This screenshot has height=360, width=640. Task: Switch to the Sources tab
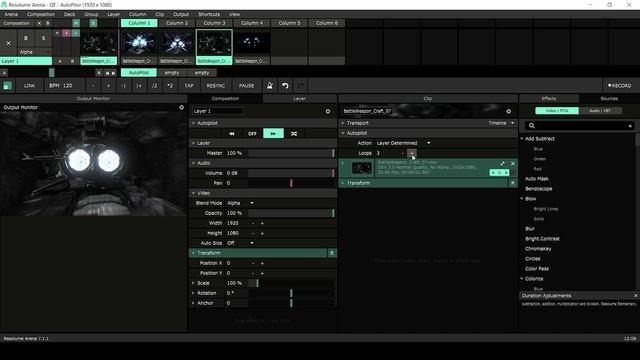point(609,99)
